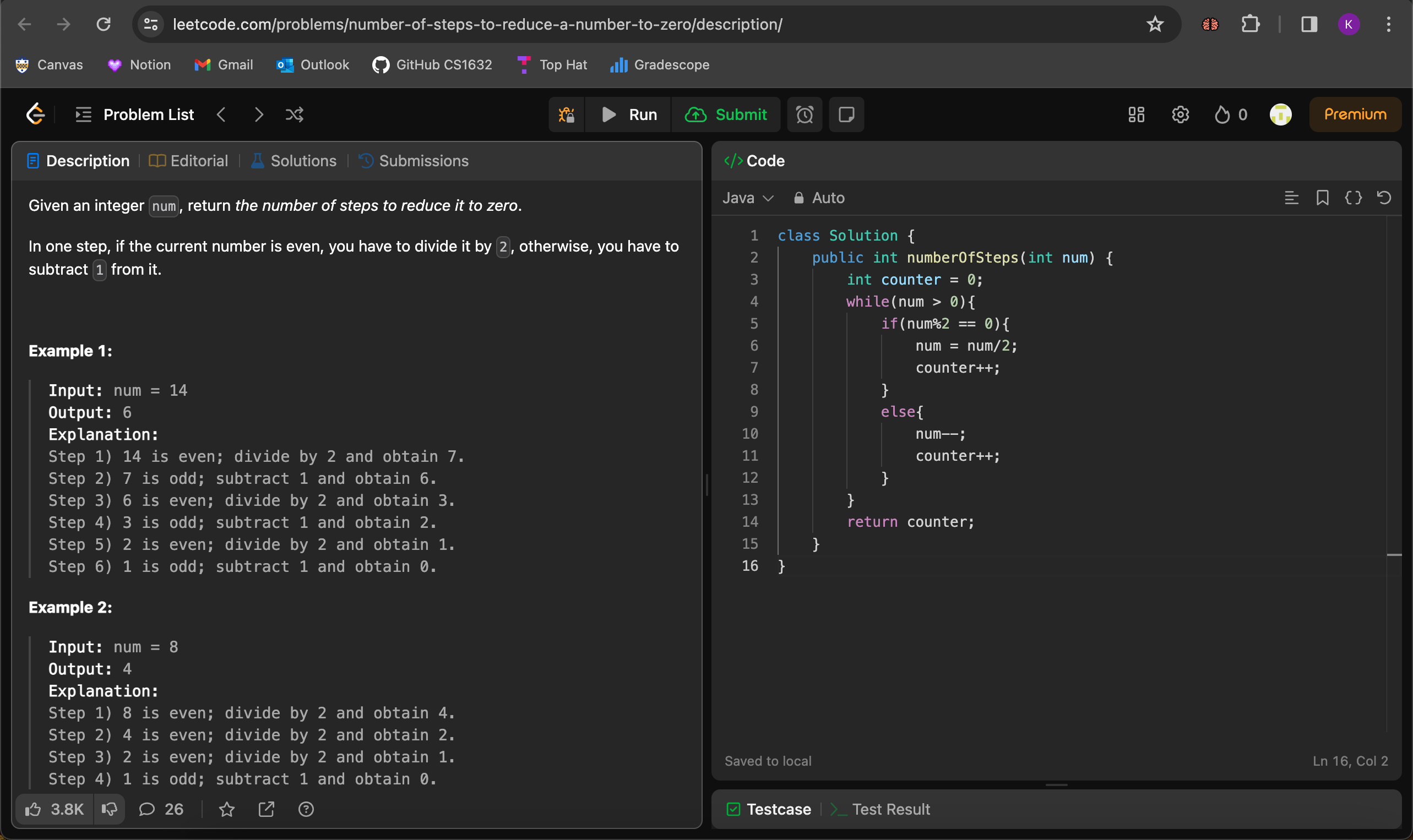Reset code to default icon
This screenshot has height=840, width=1413.
click(x=1384, y=198)
